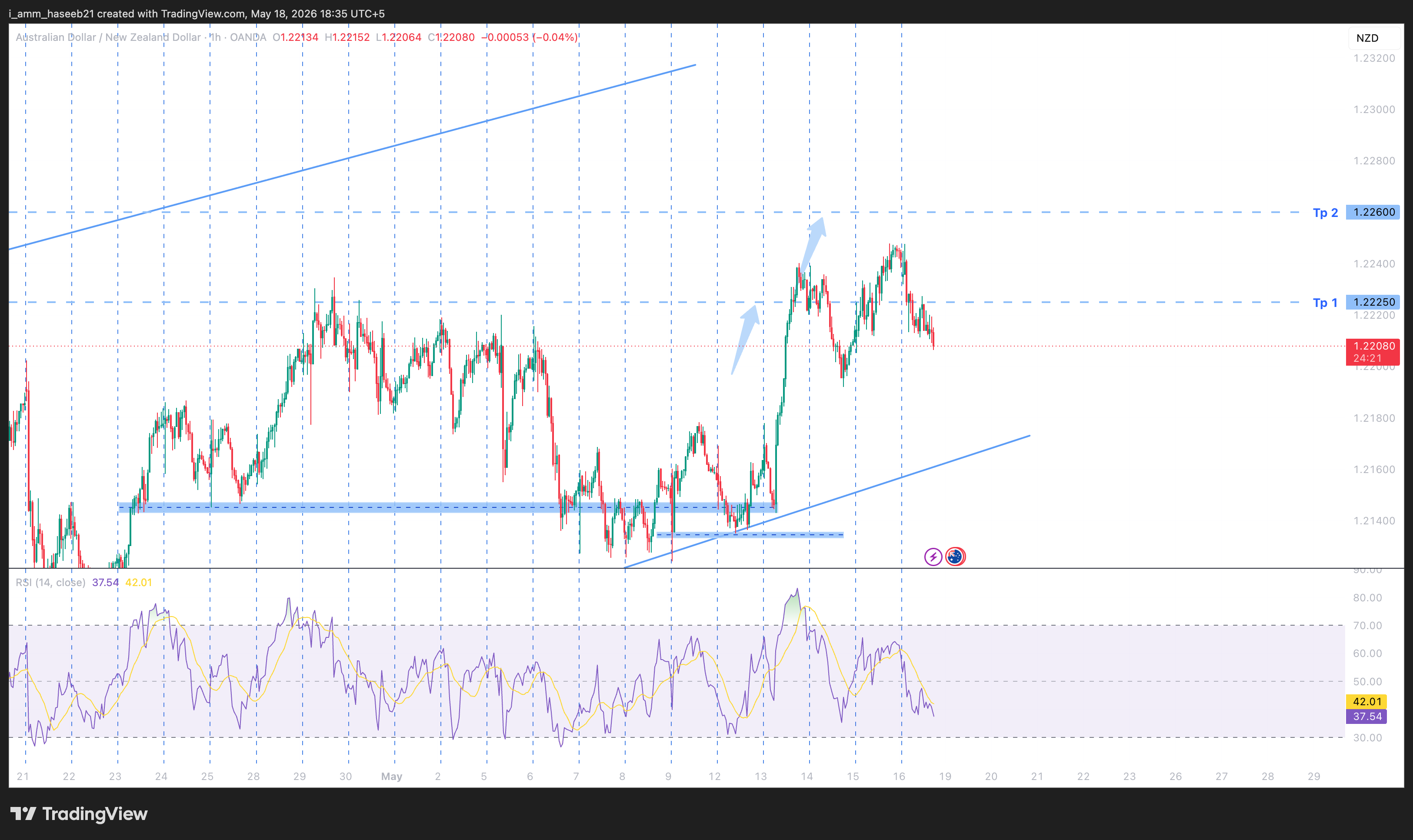Screen dimensions: 1413x840
Task: Click date 30 on the time axis
Action: click(x=345, y=777)
